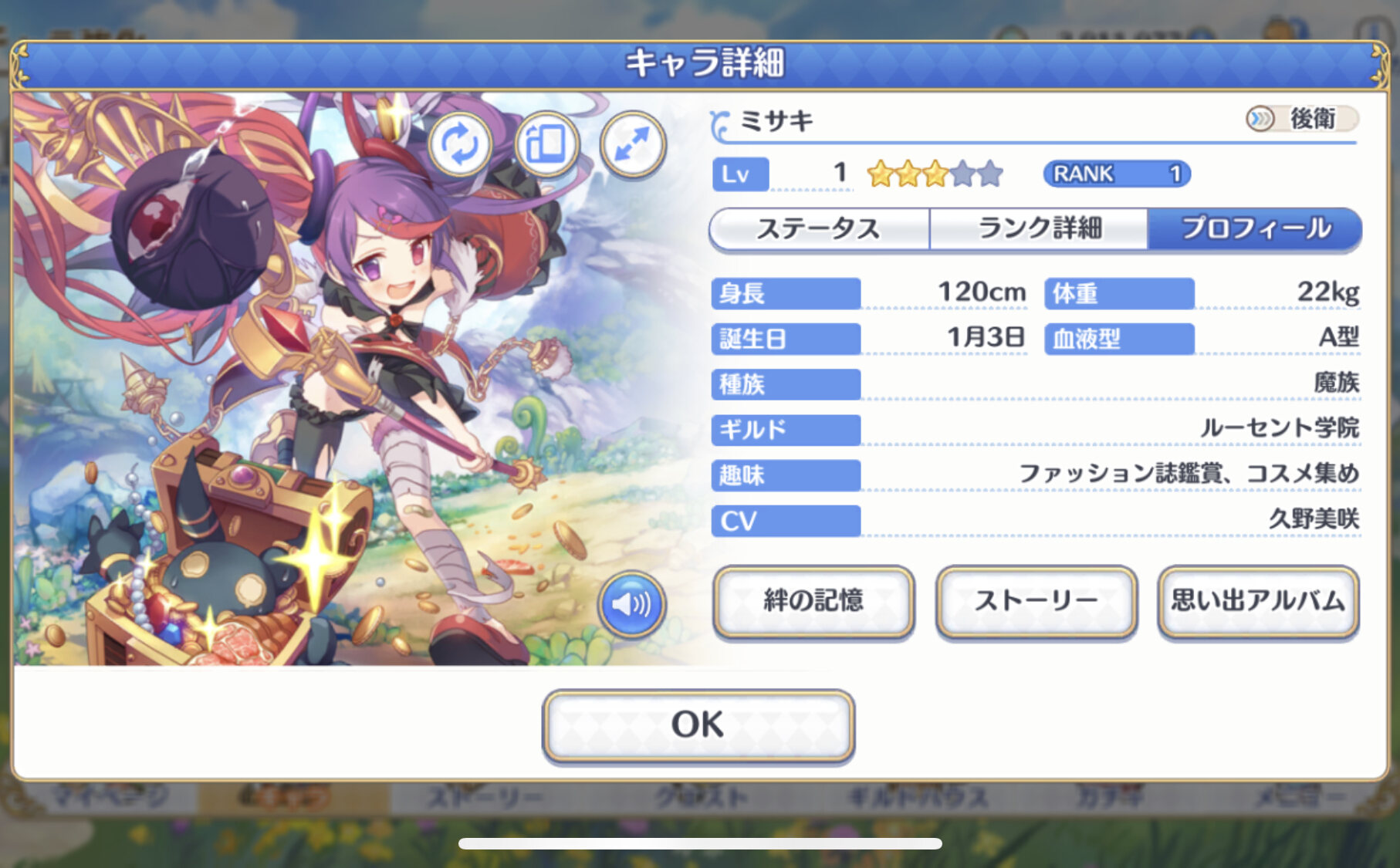This screenshot has height=868, width=1400.
Task: Open the ストーリー button
Action: (x=1036, y=601)
